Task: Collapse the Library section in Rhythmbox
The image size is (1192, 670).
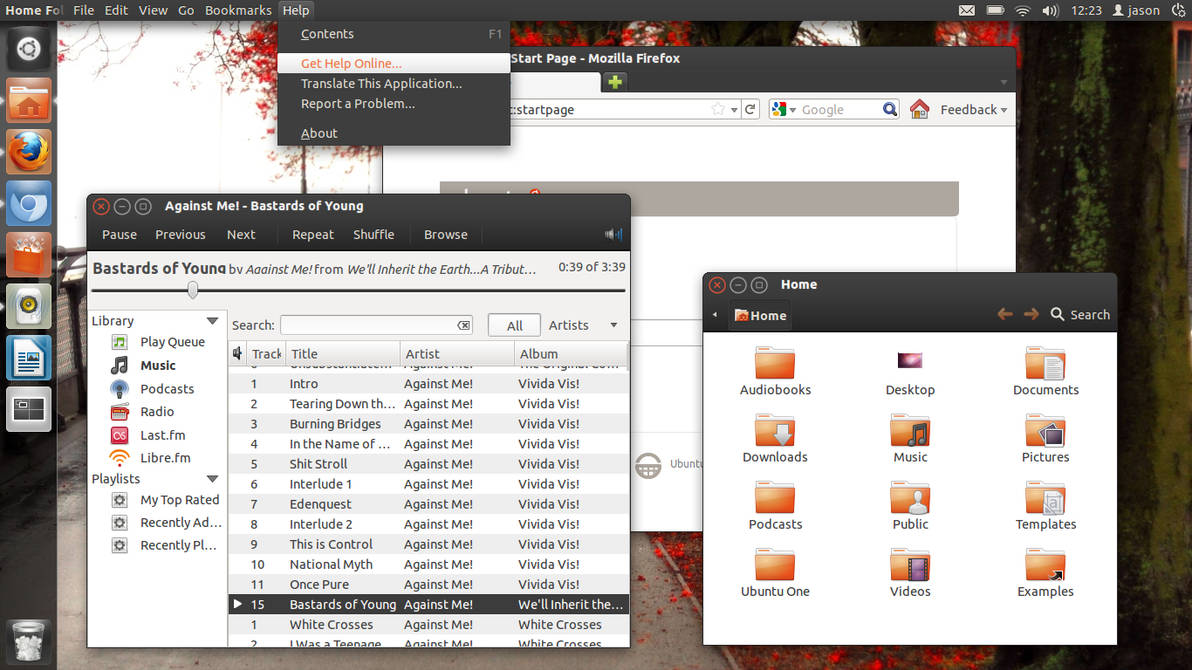Action: tap(212, 321)
